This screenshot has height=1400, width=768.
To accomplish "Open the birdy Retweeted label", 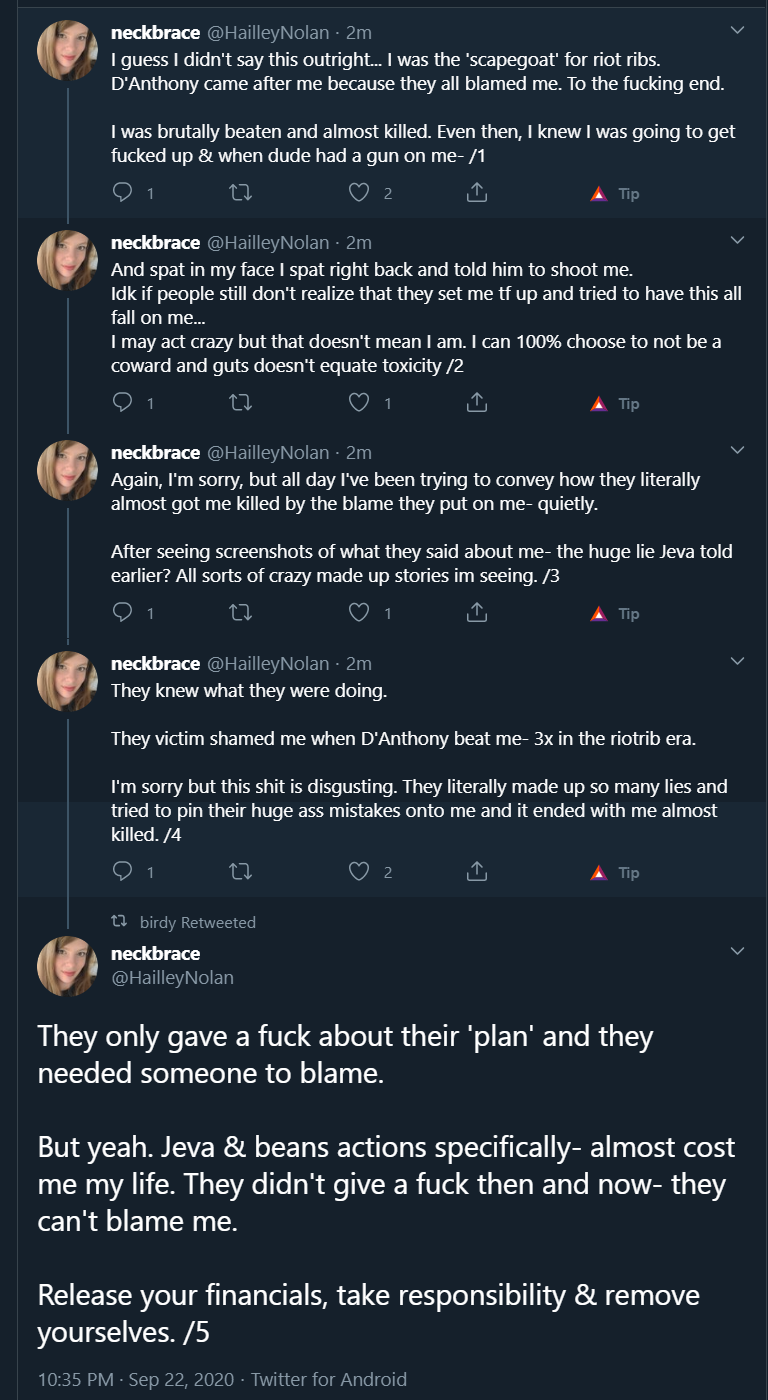I will click(x=198, y=922).
